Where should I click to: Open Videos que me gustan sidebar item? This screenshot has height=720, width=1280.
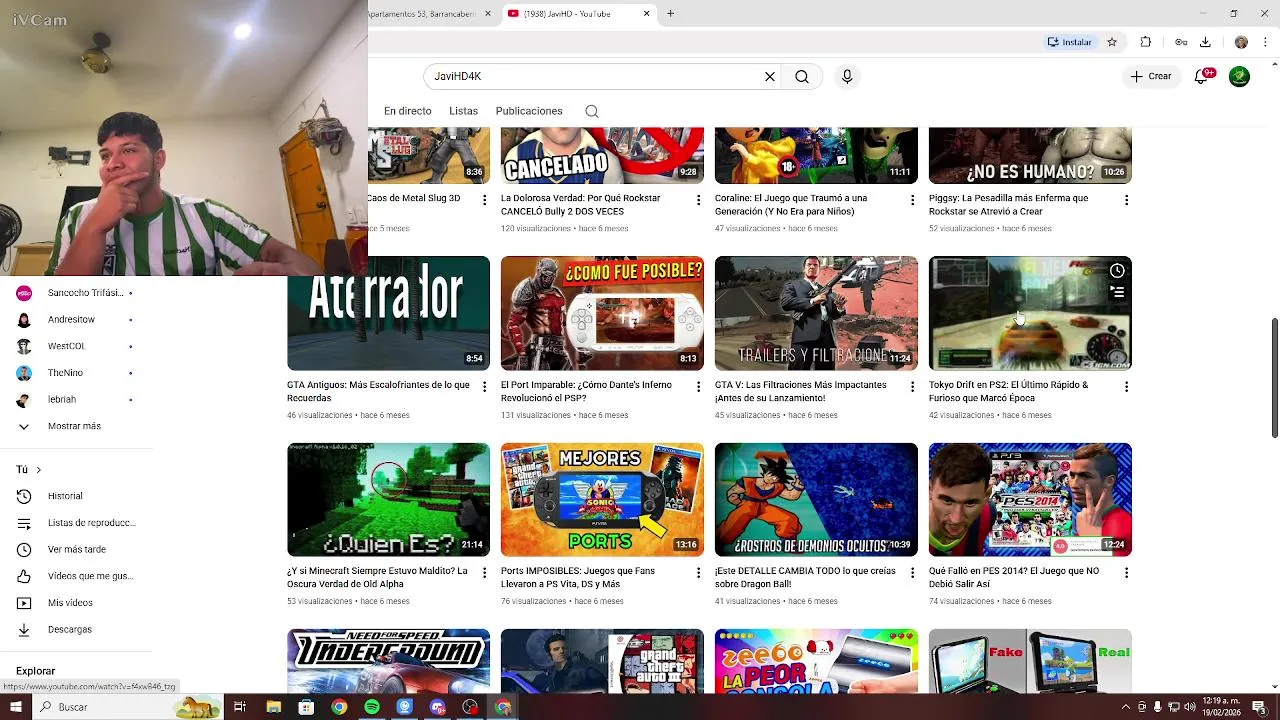[x=75, y=576]
